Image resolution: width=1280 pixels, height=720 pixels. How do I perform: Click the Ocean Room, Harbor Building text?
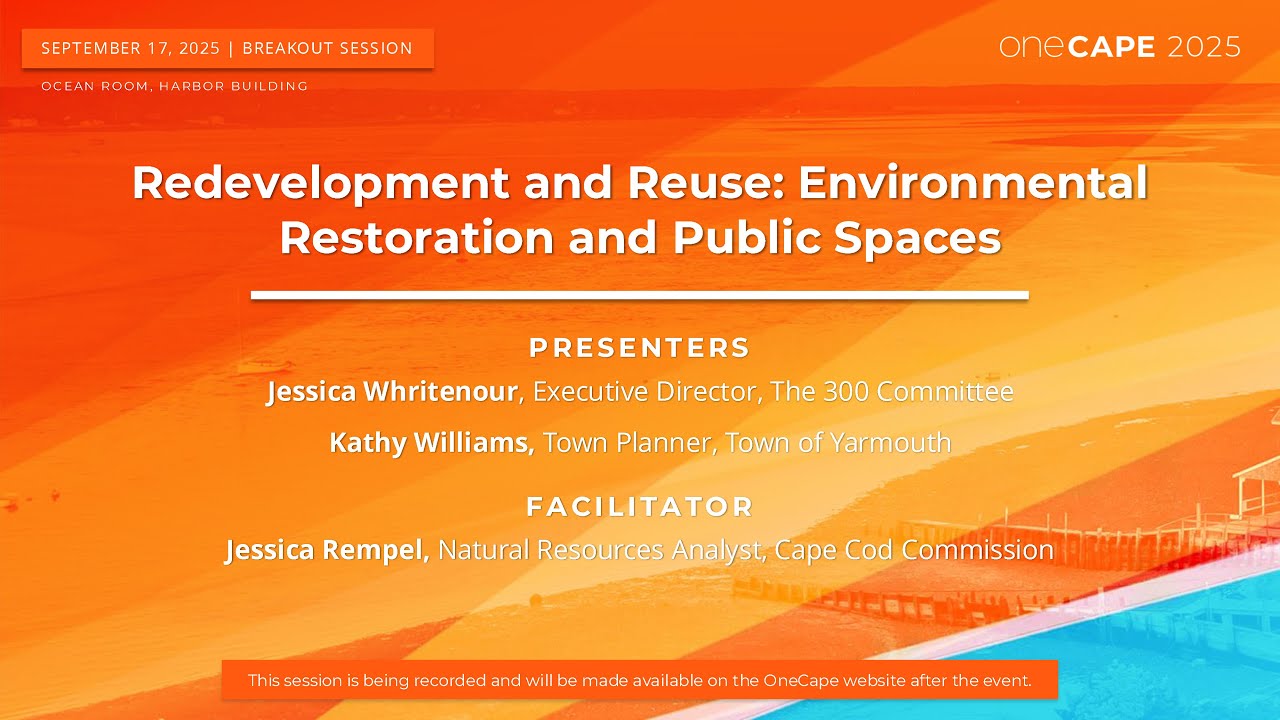pyautogui.click(x=175, y=86)
